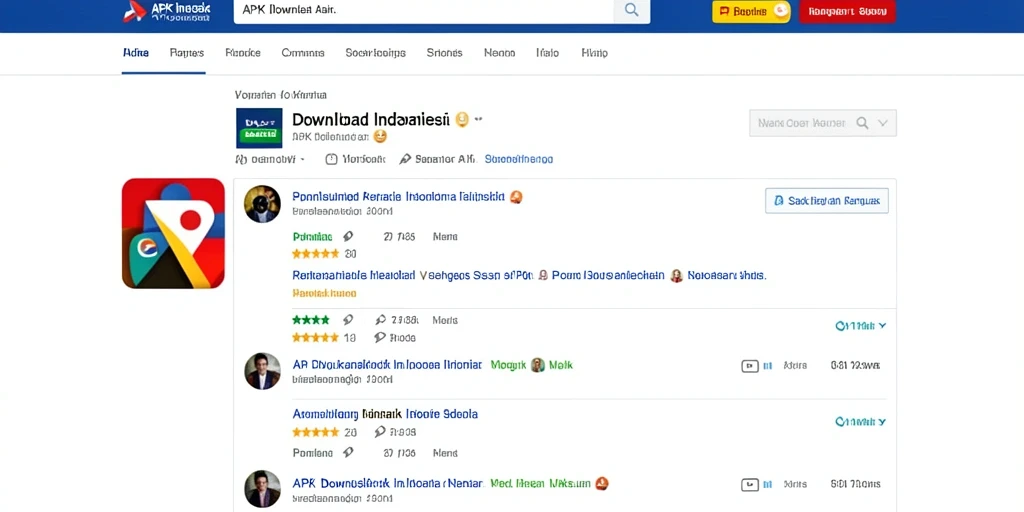1024x512 pixels.
Task: Open the 'Neoos' tab
Action: click(x=500, y=53)
